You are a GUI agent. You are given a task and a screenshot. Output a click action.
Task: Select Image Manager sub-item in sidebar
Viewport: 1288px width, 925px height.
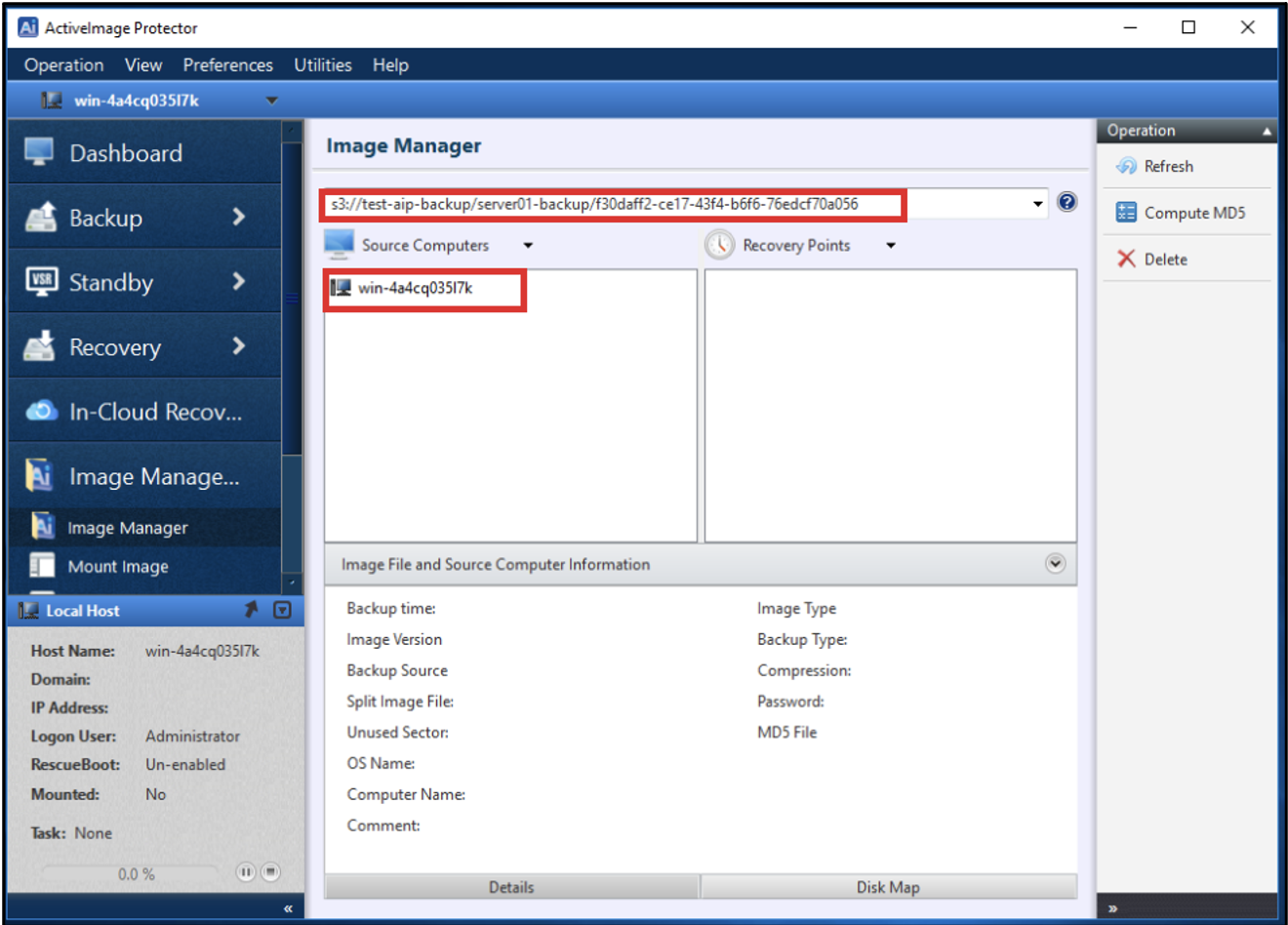pos(145,528)
